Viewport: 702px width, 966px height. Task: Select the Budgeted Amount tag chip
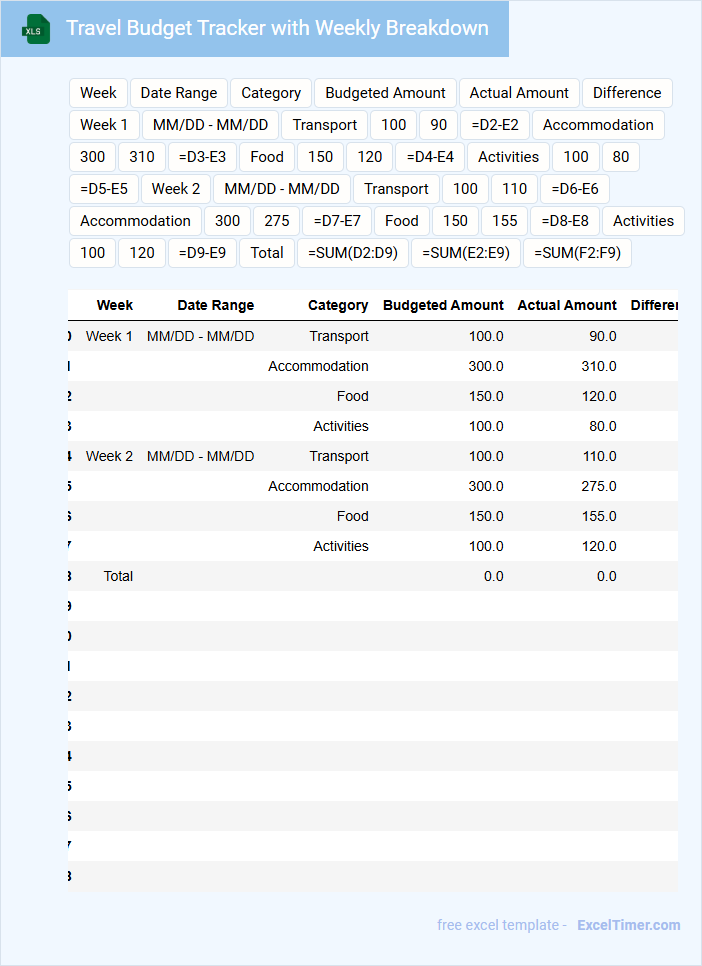pos(385,93)
